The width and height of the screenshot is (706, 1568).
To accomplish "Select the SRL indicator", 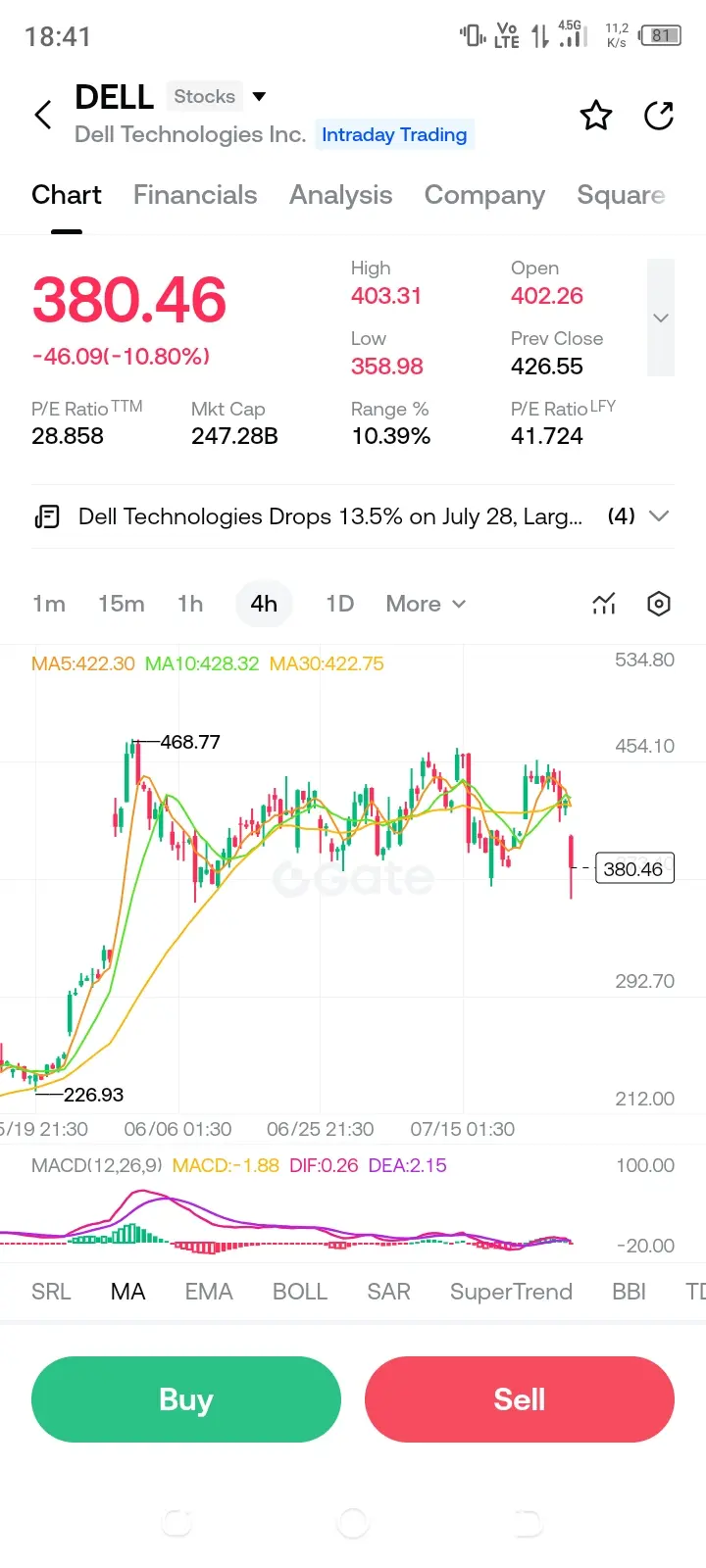I will click(x=51, y=1292).
